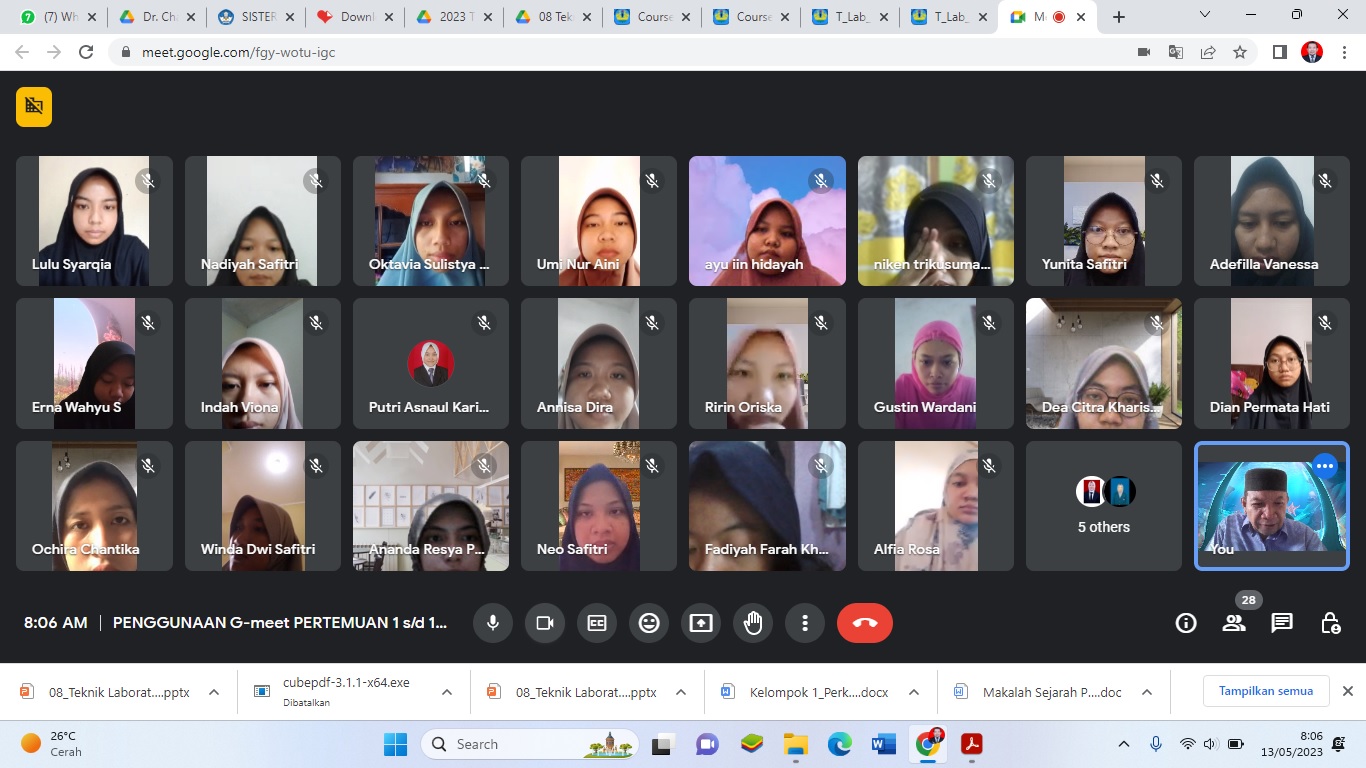Open the 5 others participants tile
Image resolution: width=1366 pixels, height=768 pixels.
tap(1103, 507)
